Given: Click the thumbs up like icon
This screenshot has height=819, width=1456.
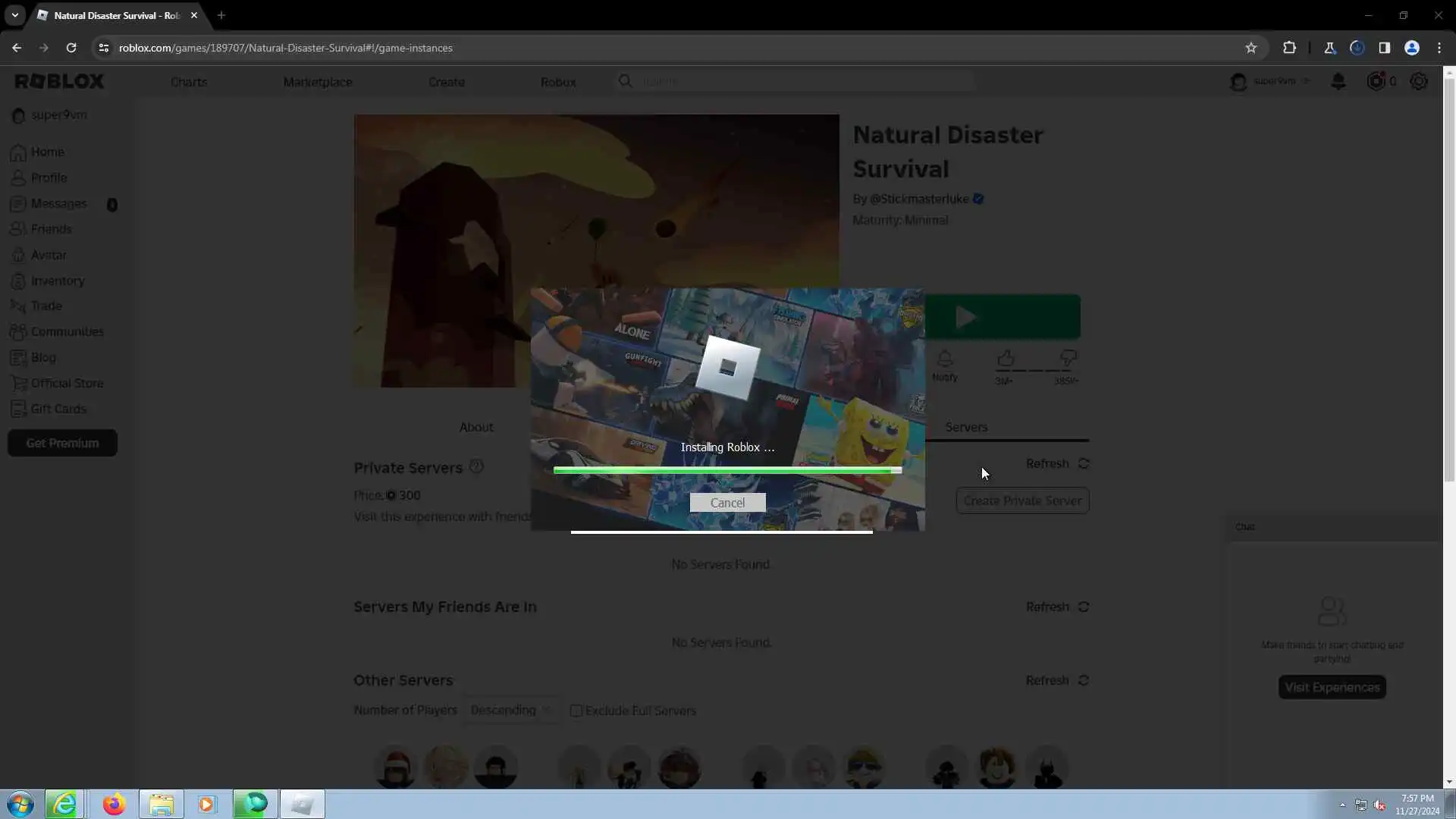Looking at the screenshot, I should click(1006, 358).
